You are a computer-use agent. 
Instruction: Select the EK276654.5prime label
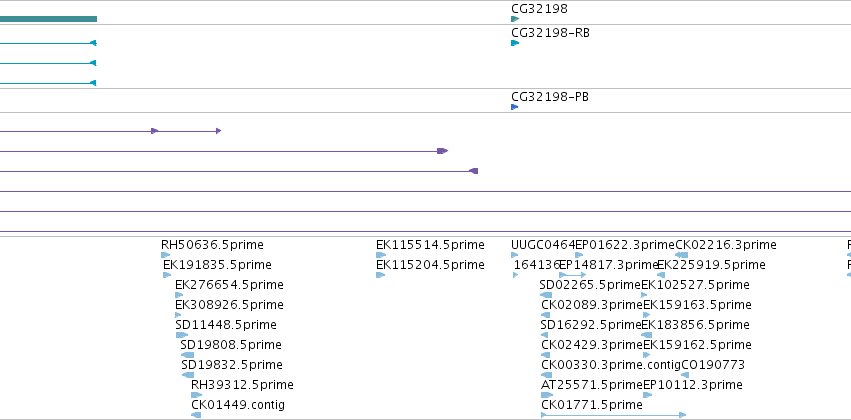pos(229,285)
